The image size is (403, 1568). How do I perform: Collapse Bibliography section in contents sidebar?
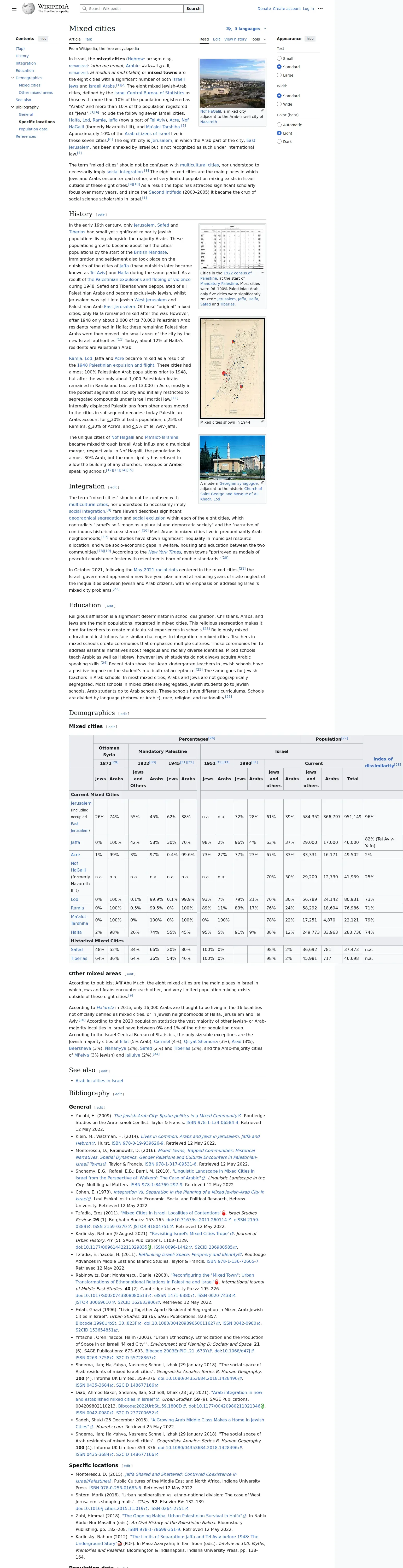point(12,107)
